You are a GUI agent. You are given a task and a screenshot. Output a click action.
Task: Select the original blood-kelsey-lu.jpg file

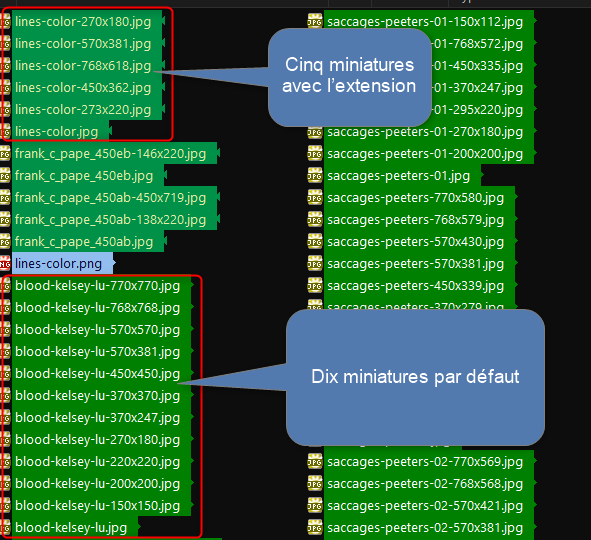pos(71,528)
